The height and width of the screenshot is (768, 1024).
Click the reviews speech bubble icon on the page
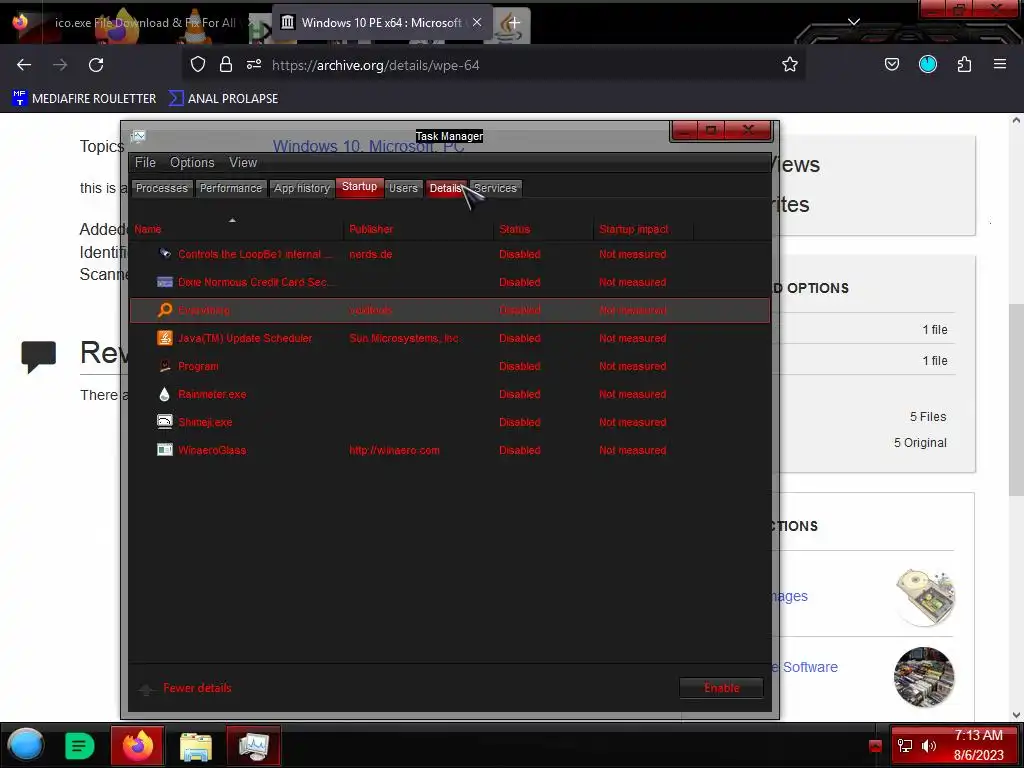[x=39, y=357]
